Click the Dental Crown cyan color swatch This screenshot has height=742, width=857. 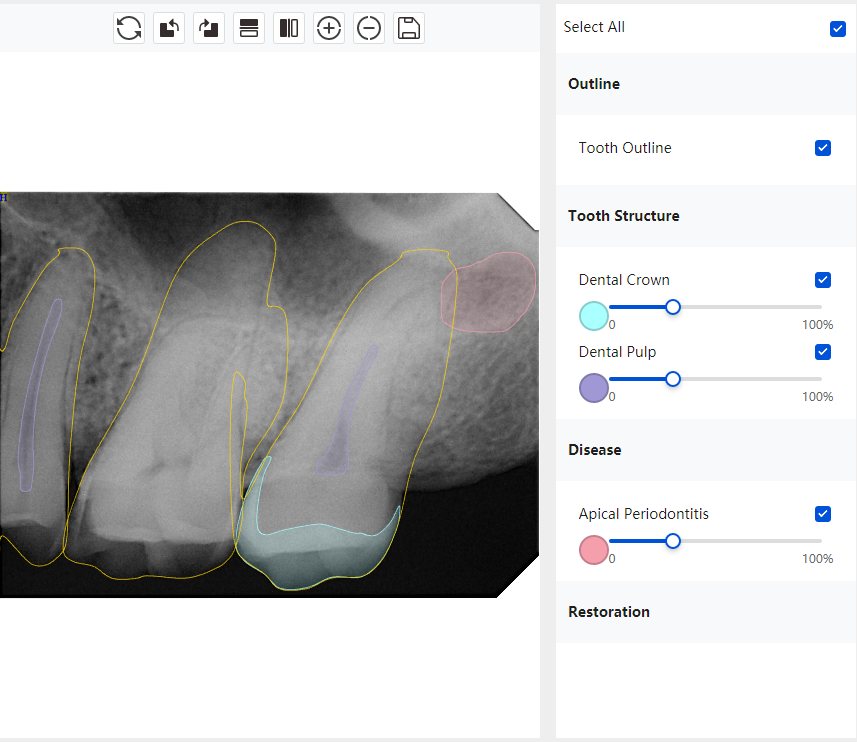[x=594, y=316]
